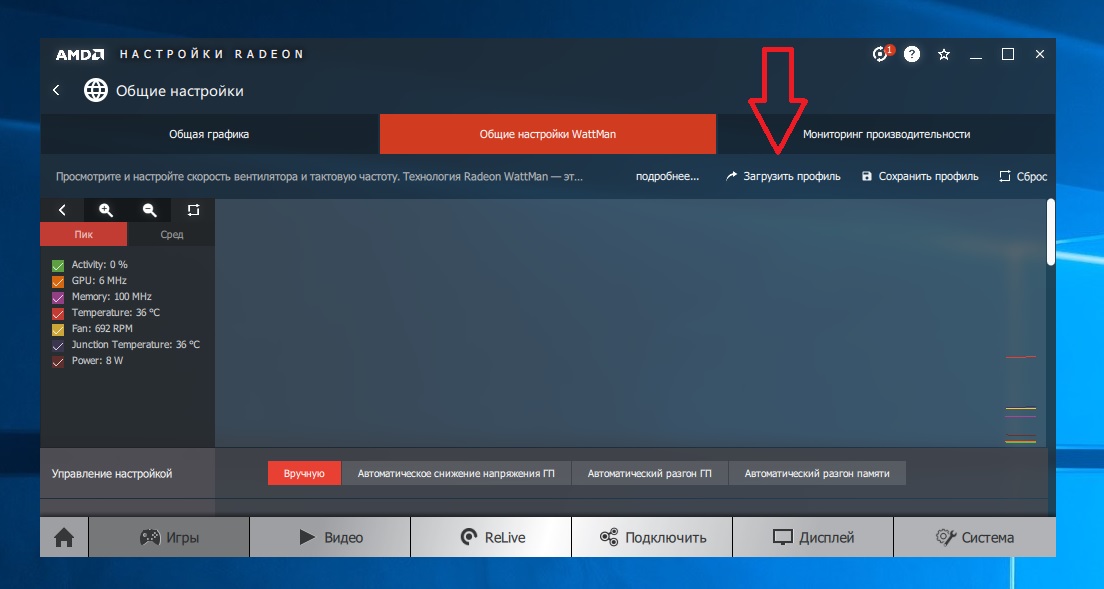Image resolution: width=1104 pixels, height=589 pixels.
Task: Click the star favorites icon
Action: (x=944, y=54)
